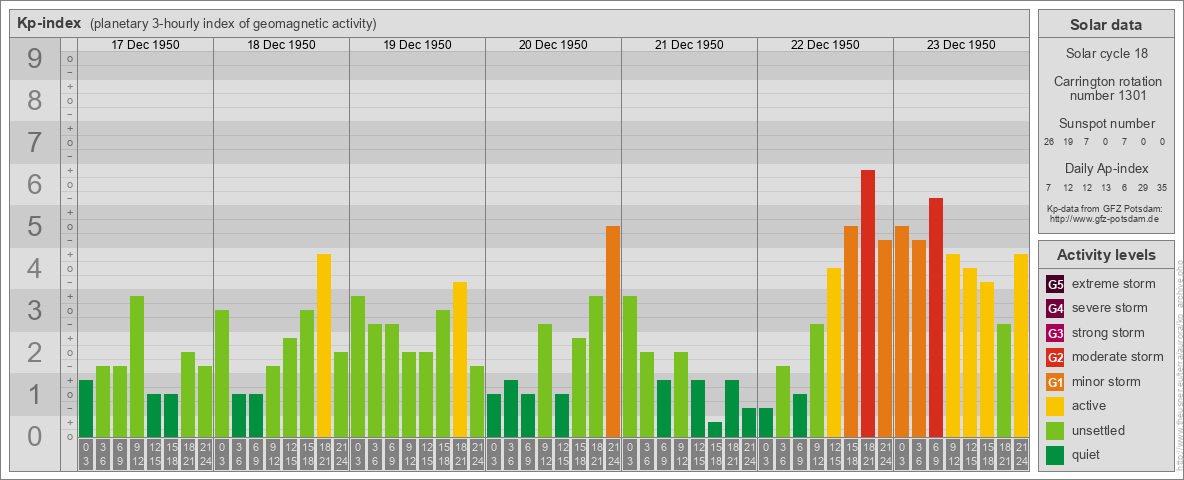Click the large '5' on the Kp scale
1184x480 pixels.
pos(35,226)
